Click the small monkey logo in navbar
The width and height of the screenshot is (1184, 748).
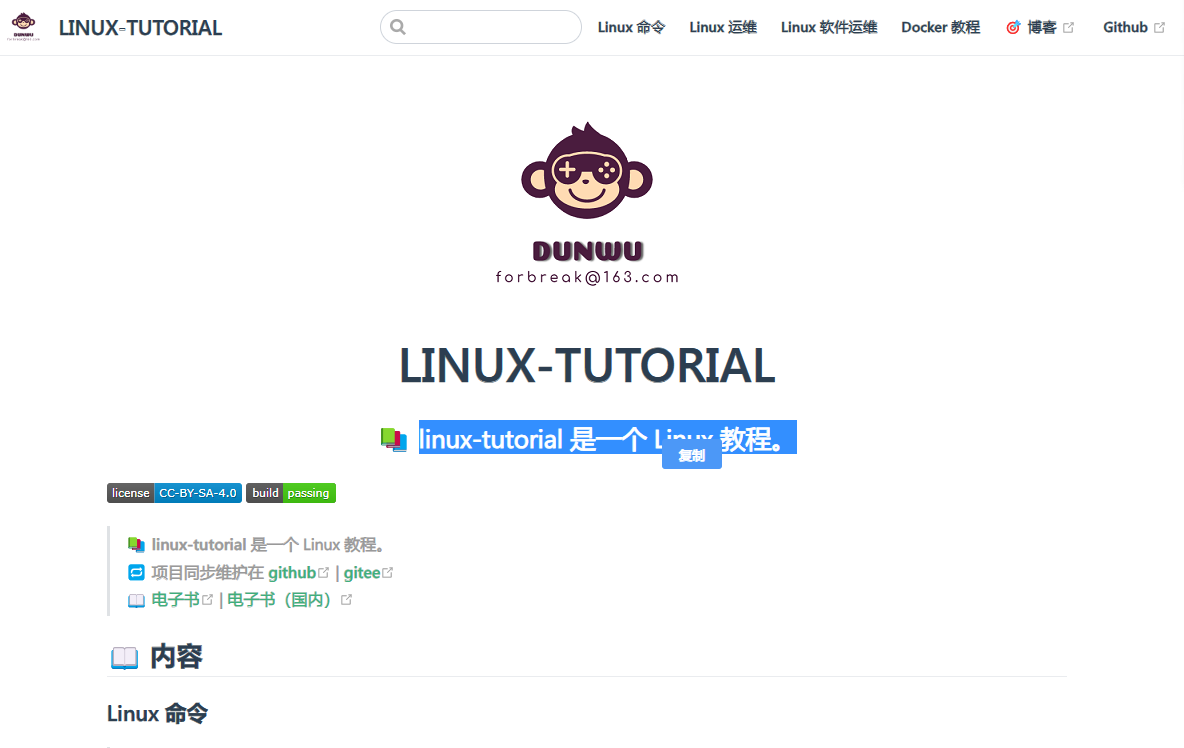[23, 26]
